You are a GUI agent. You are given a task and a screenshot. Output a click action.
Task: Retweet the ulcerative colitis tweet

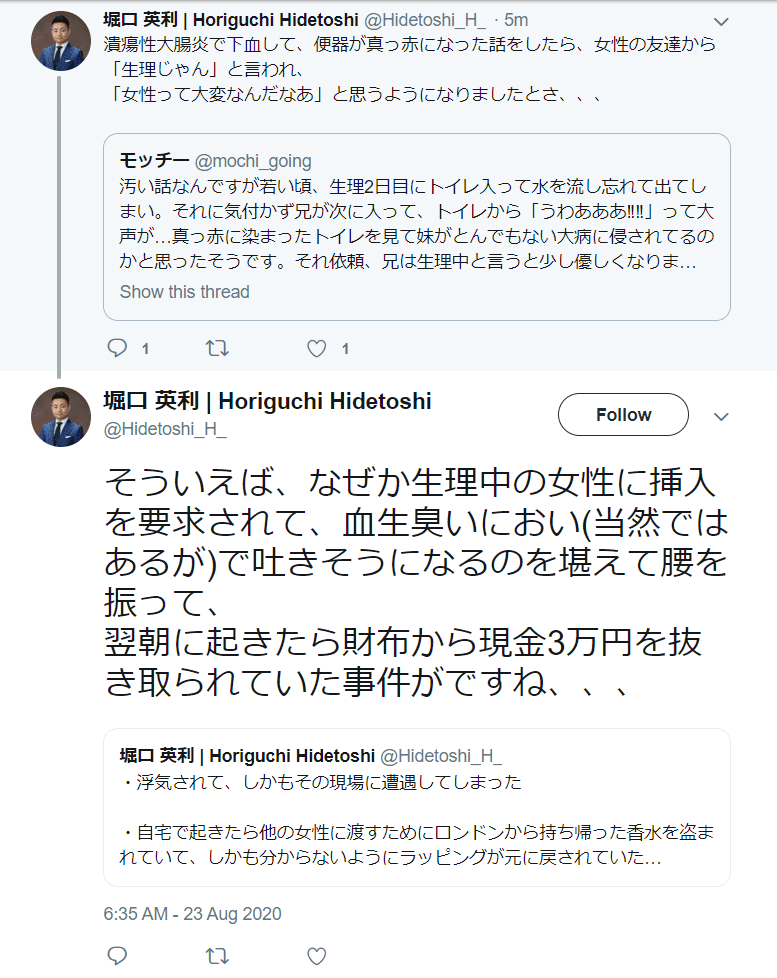coord(217,347)
